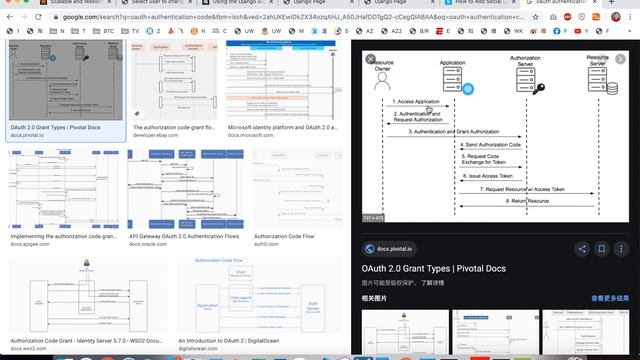Go back to the previous page
The height and width of the screenshot is (360, 640).
point(10,17)
